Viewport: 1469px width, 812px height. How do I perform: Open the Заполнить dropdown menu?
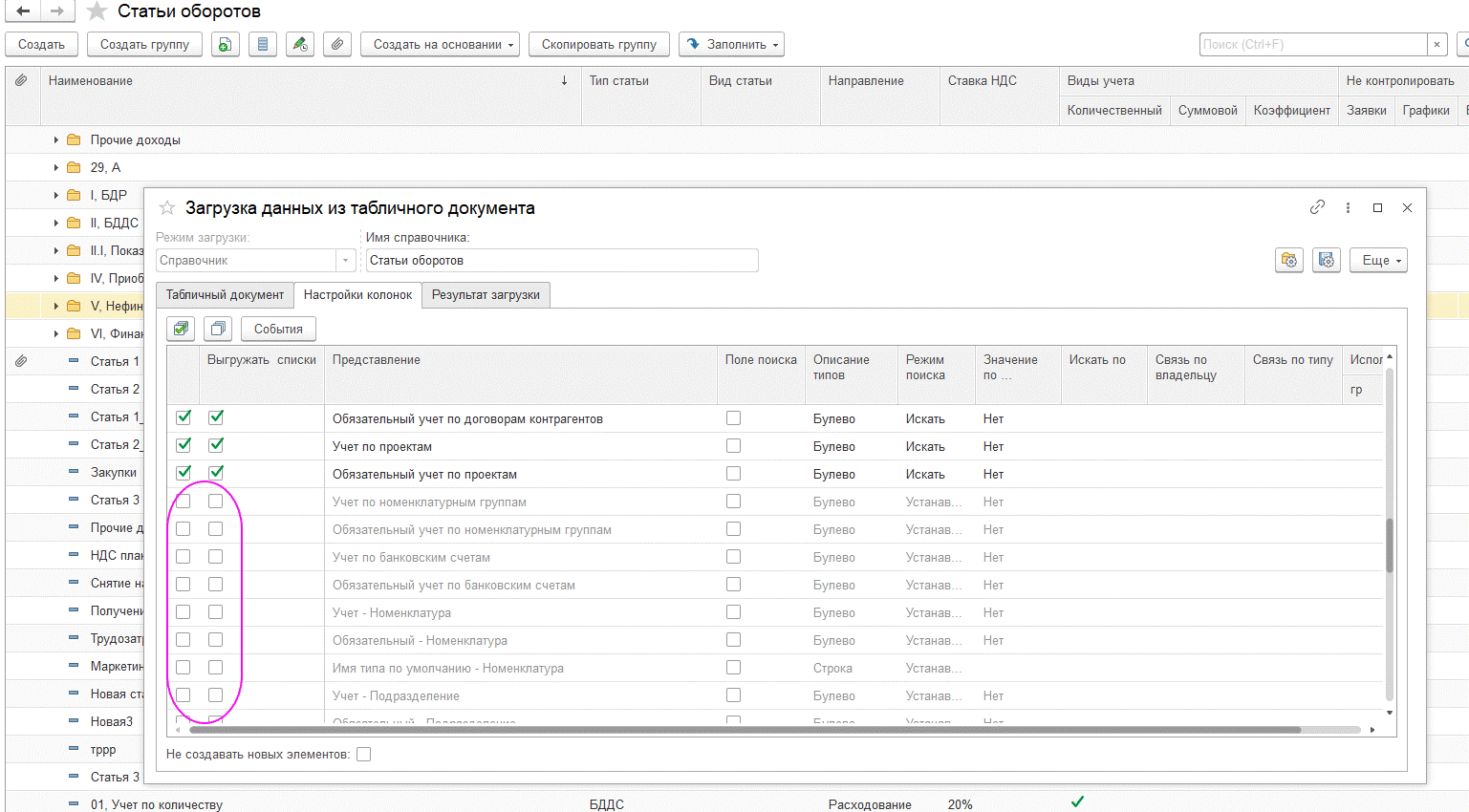tap(732, 44)
